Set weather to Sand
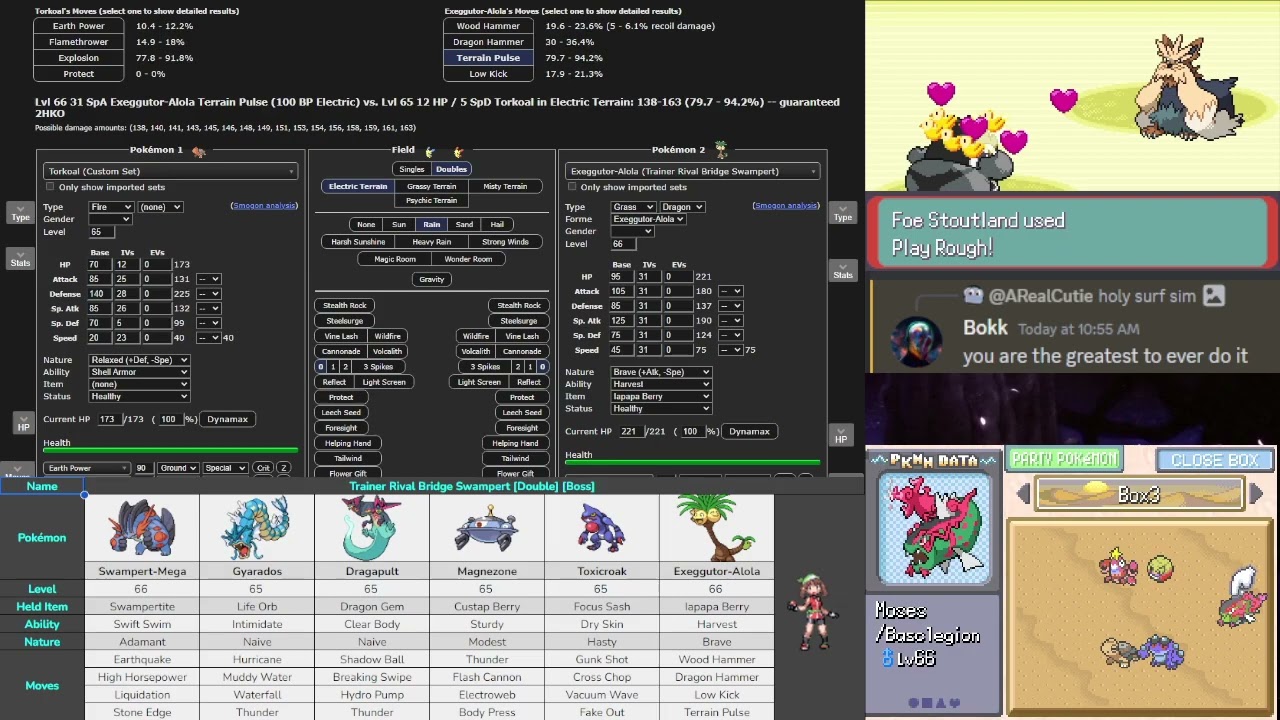This screenshot has width=1280, height=720. click(464, 224)
